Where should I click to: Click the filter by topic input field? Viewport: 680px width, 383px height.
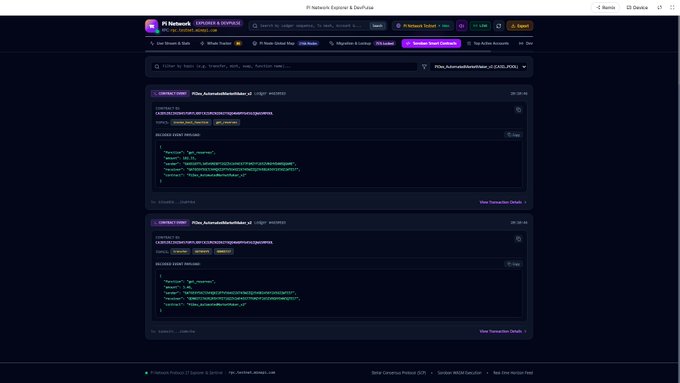(x=284, y=66)
